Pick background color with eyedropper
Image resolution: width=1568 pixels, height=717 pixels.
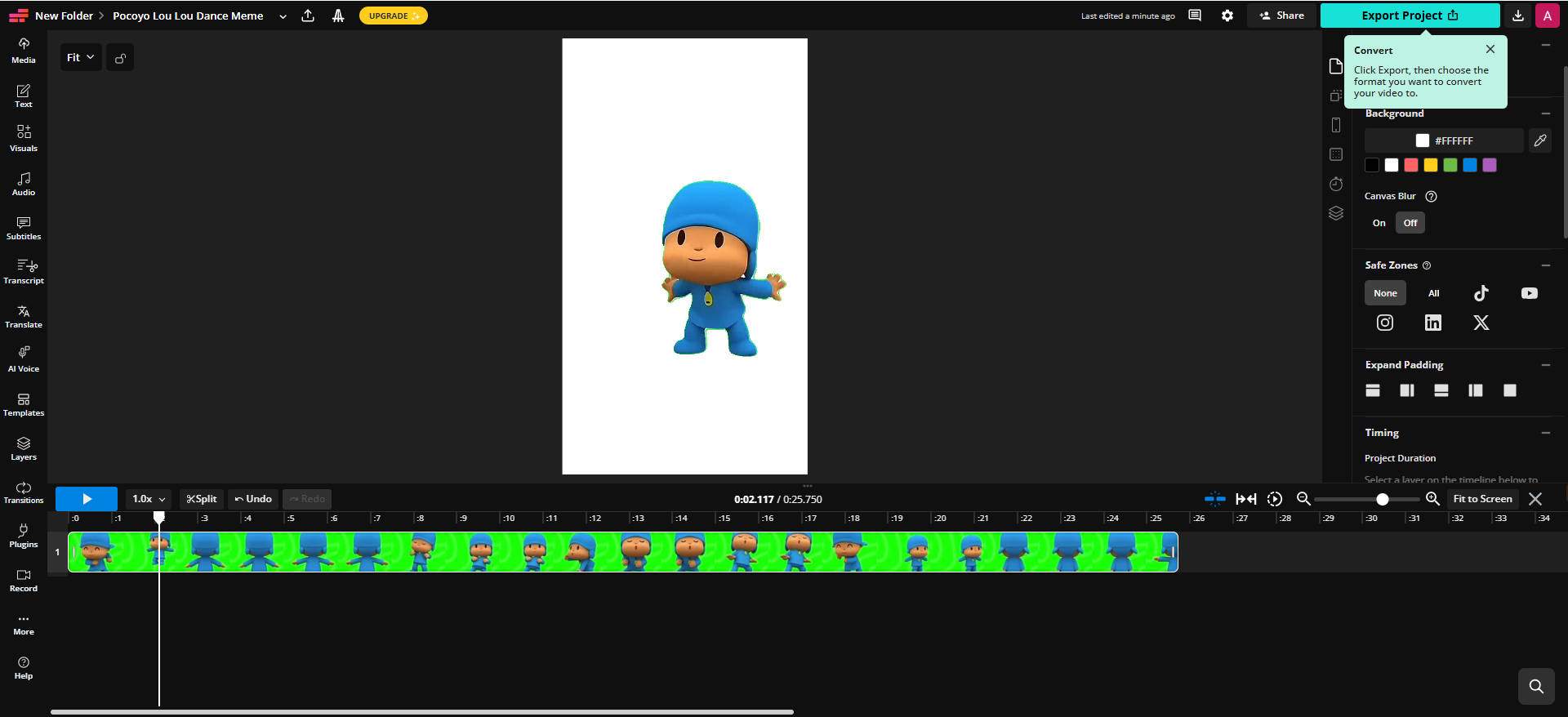1539,140
